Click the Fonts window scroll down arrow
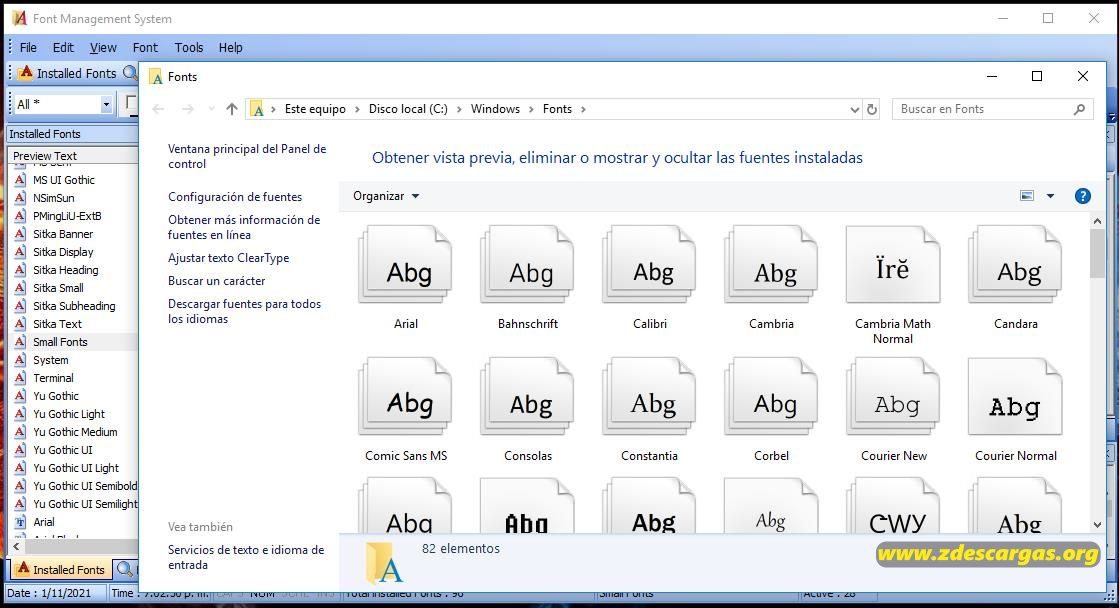Viewport: 1119px width, 608px height. point(1098,525)
